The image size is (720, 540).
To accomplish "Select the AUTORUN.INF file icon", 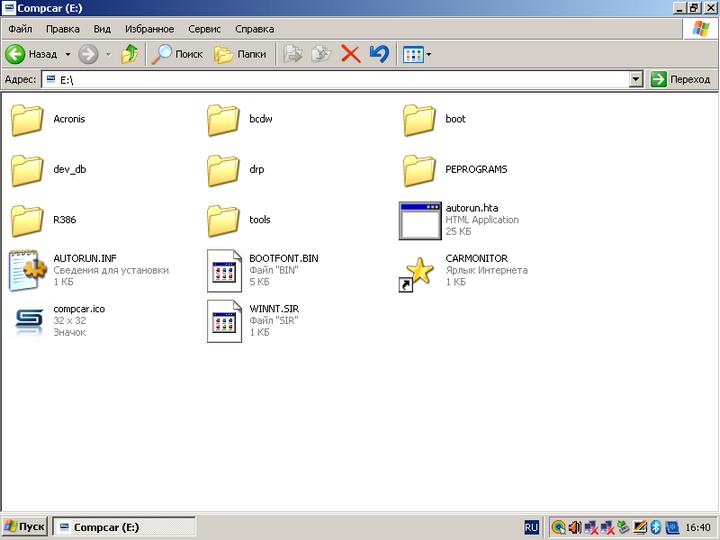I will point(27,270).
